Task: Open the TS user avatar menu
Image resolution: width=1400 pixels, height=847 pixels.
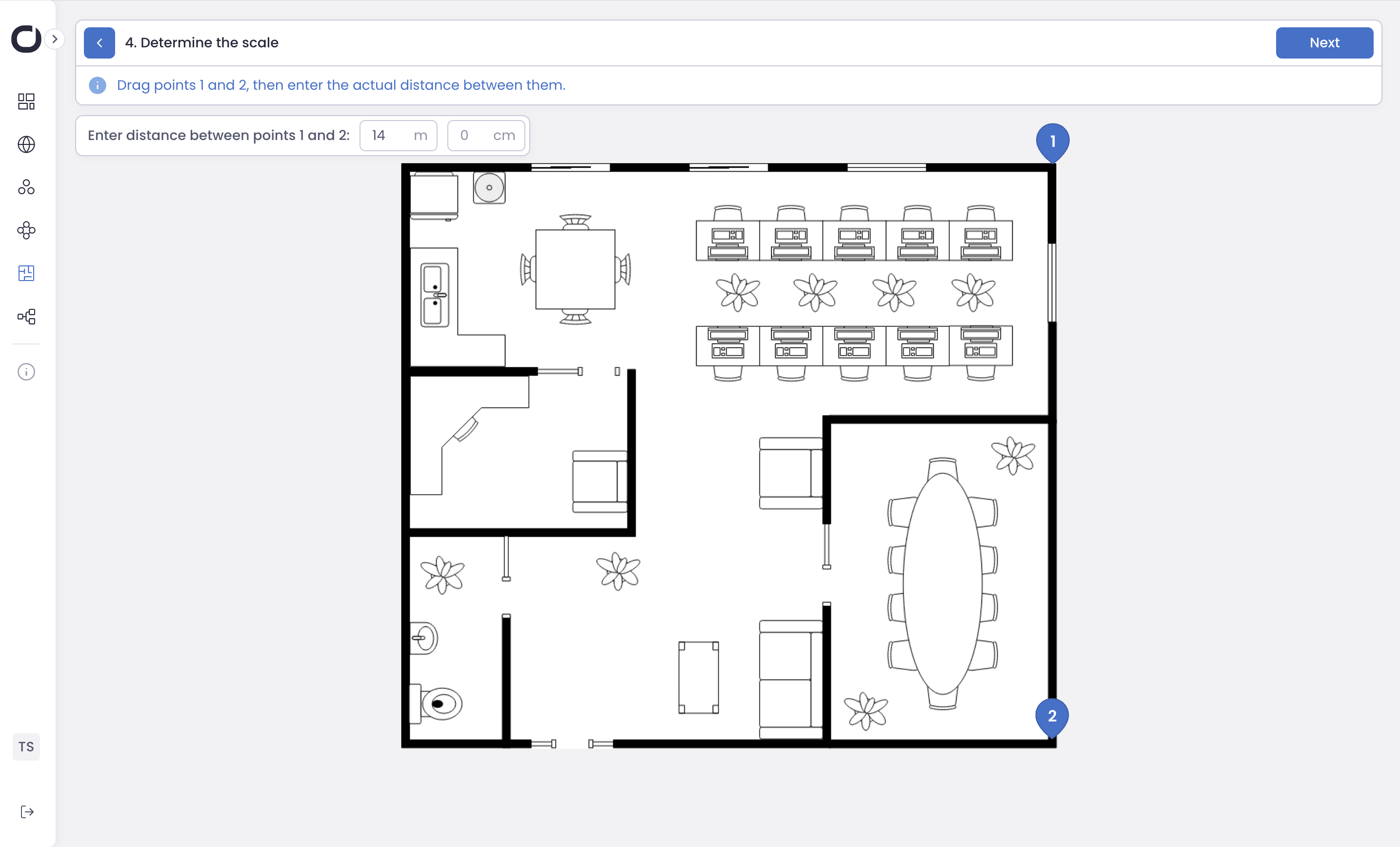Action: 26,746
